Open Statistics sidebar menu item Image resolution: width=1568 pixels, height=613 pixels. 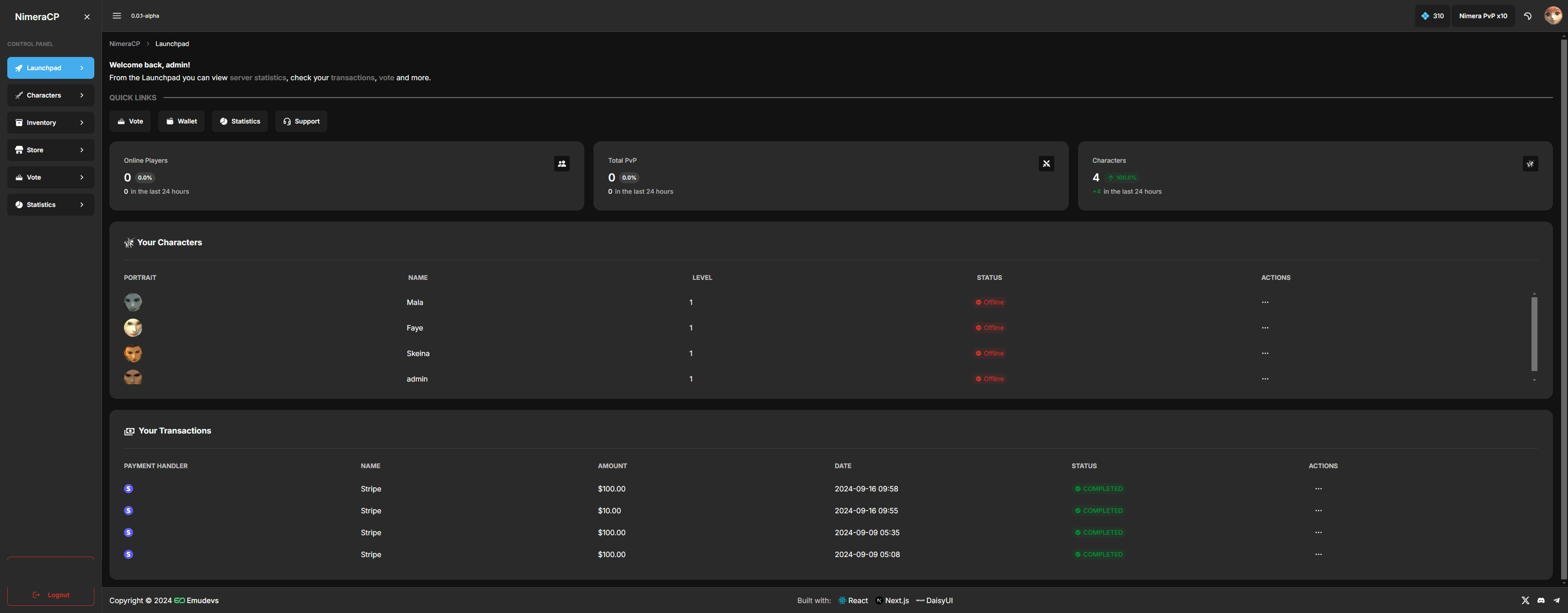pyautogui.click(x=51, y=205)
